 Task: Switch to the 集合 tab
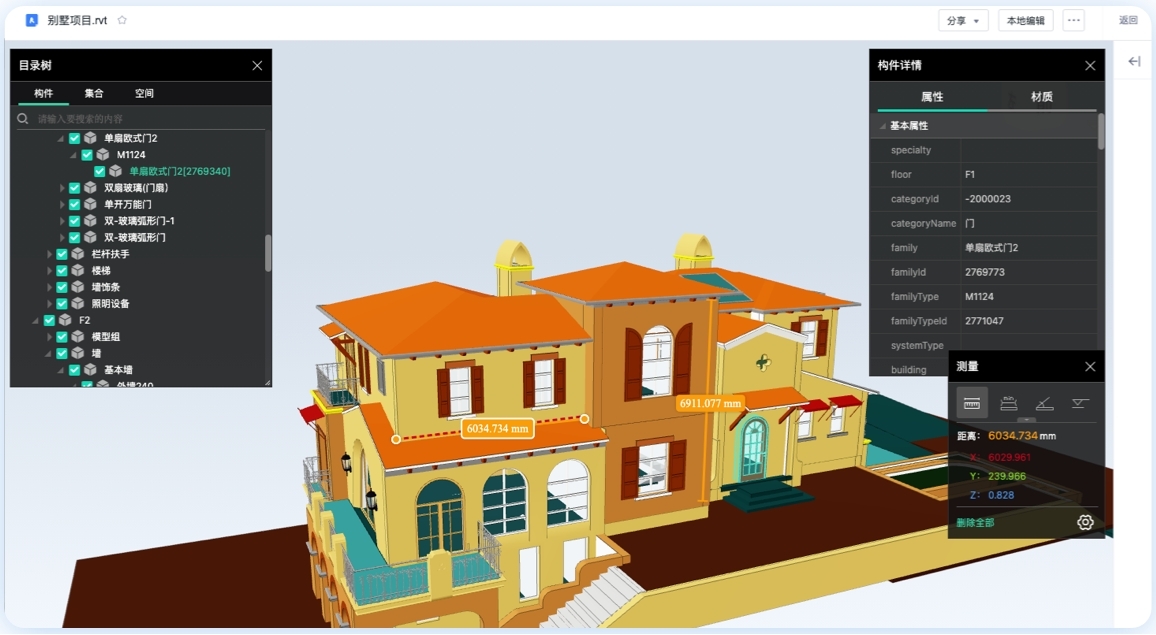[94, 94]
